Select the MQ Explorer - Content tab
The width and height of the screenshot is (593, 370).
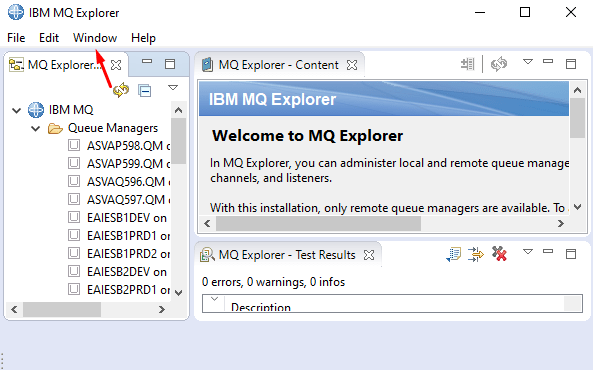pos(278,65)
